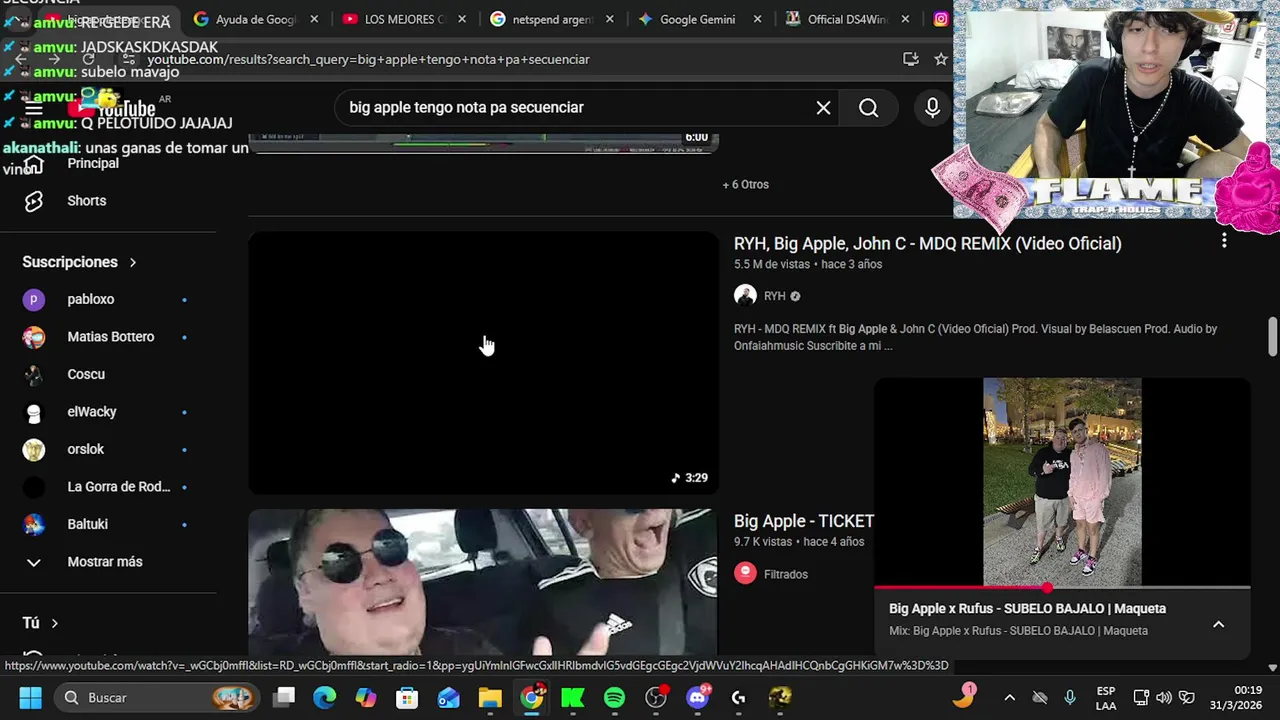Viewport: 1280px width, 720px height.
Task: Bookmark this page with the star
Action: coord(940,59)
